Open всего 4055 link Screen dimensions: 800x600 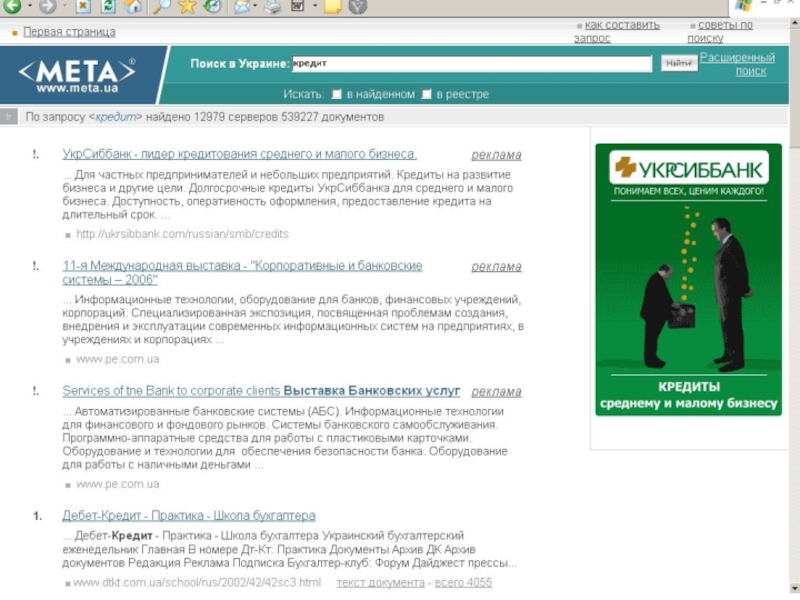463,582
